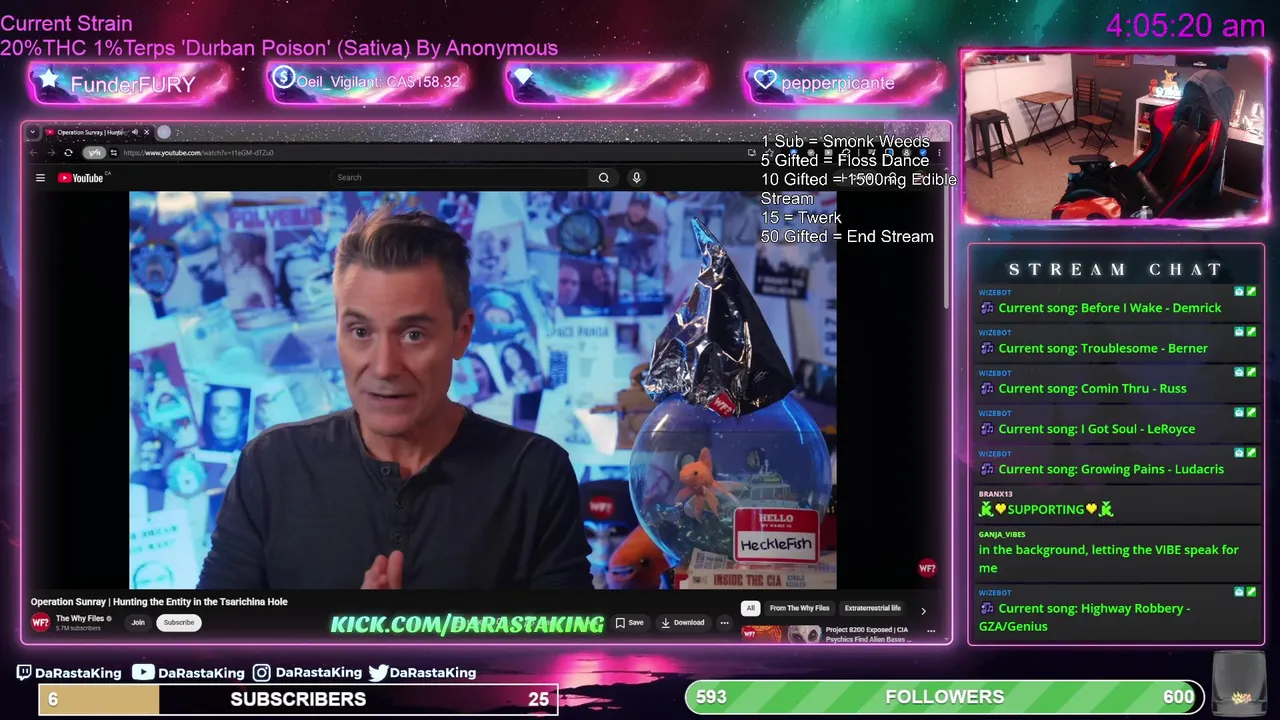Viewport: 1280px width, 720px height.
Task: Toggle the browser VPN switch
Action: (93, 153)
